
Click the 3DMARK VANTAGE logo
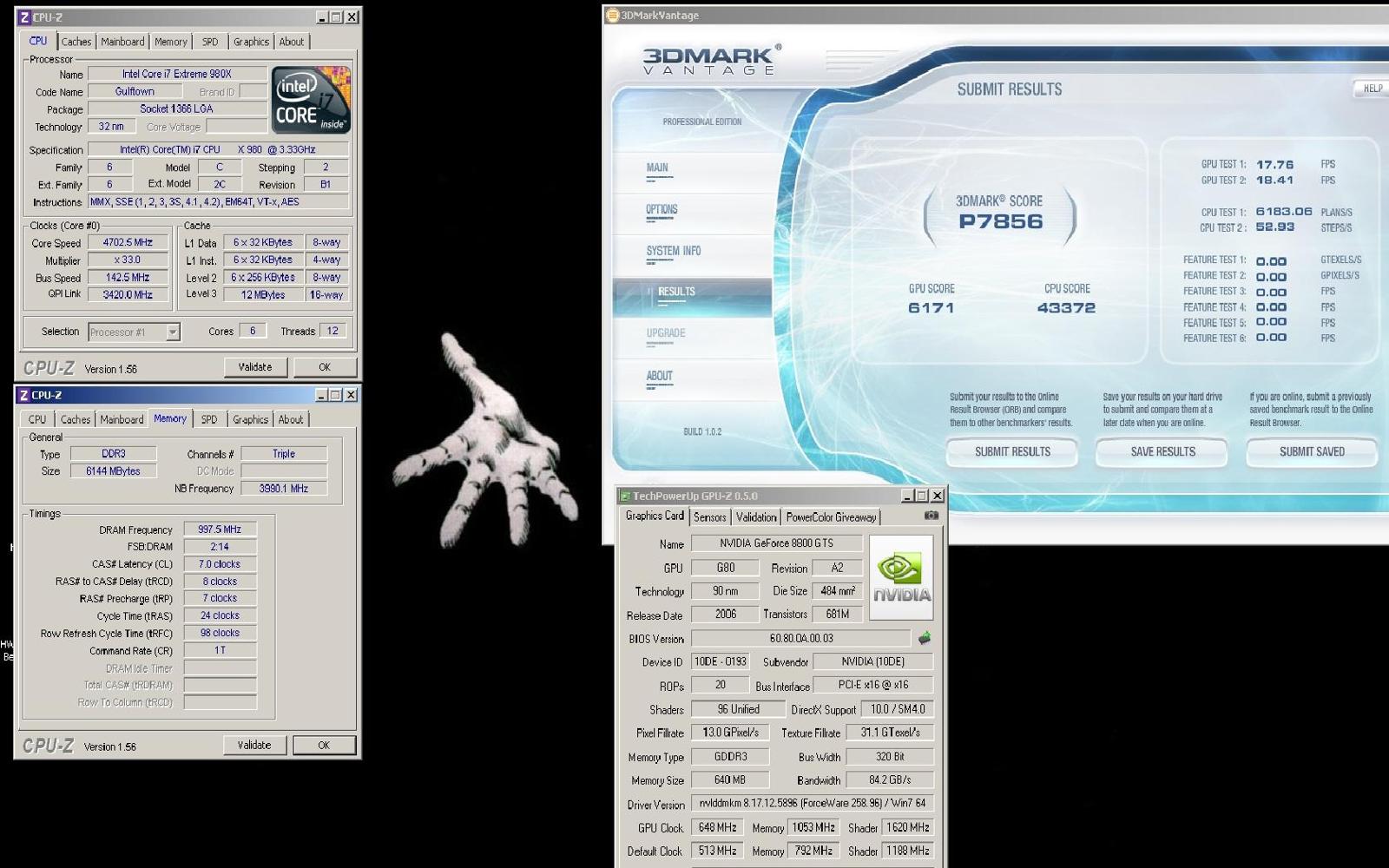click(x=711, y=60)
